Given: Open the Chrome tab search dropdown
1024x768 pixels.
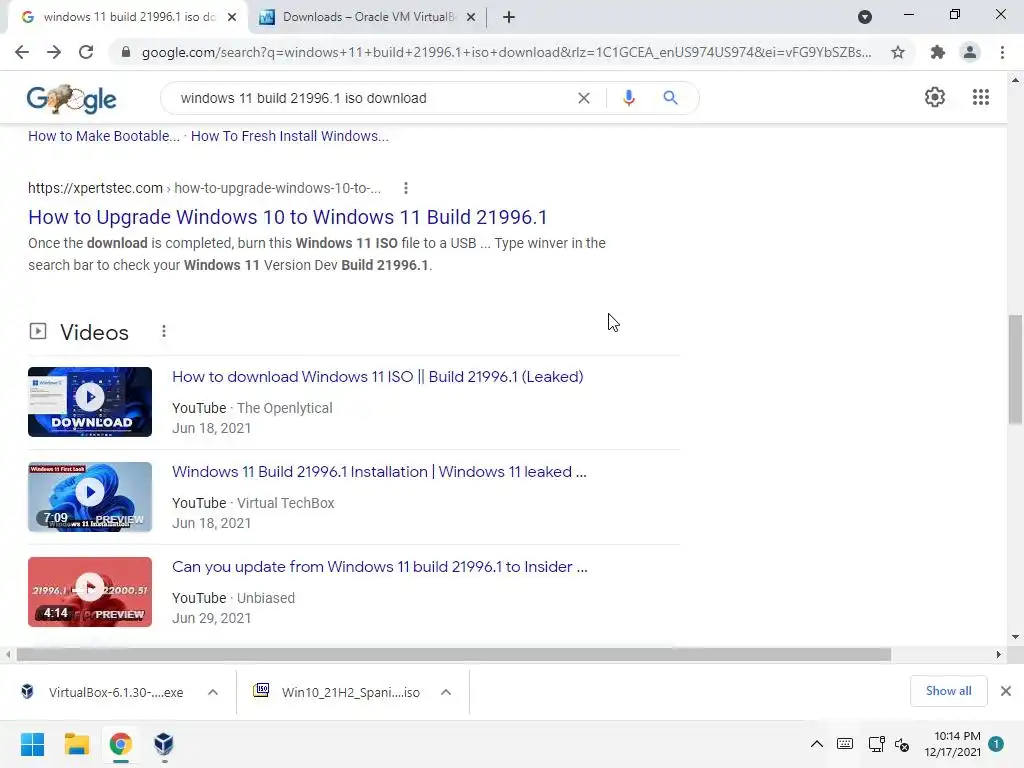Looking at the screenshot, I should click(x=865, y=17).
